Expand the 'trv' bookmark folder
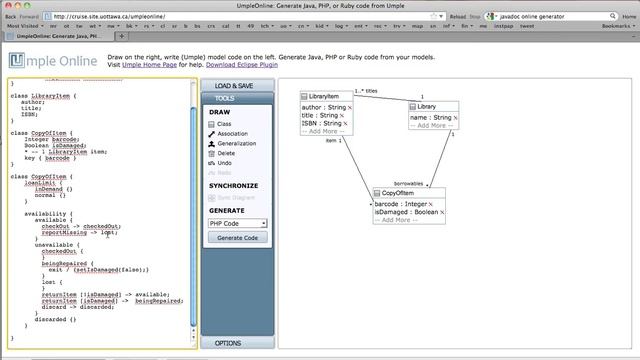 (399, 26)
